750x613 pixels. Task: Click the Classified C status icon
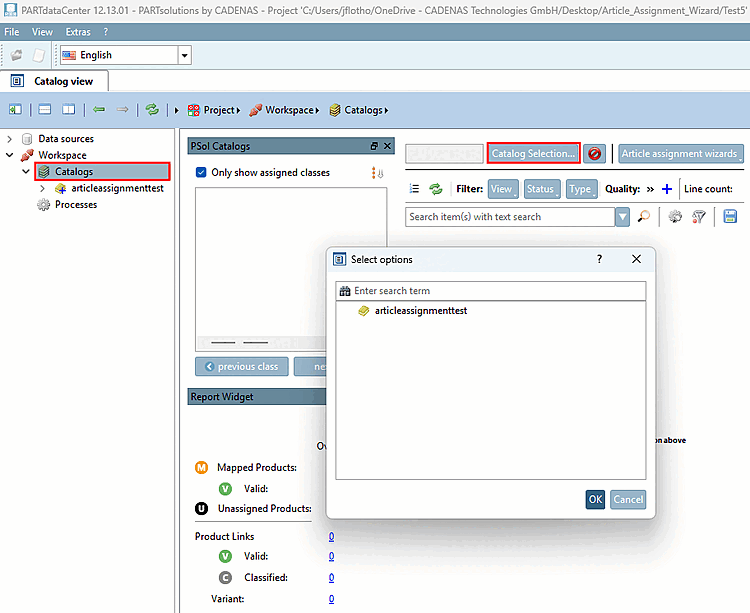(x=225, y=578)
